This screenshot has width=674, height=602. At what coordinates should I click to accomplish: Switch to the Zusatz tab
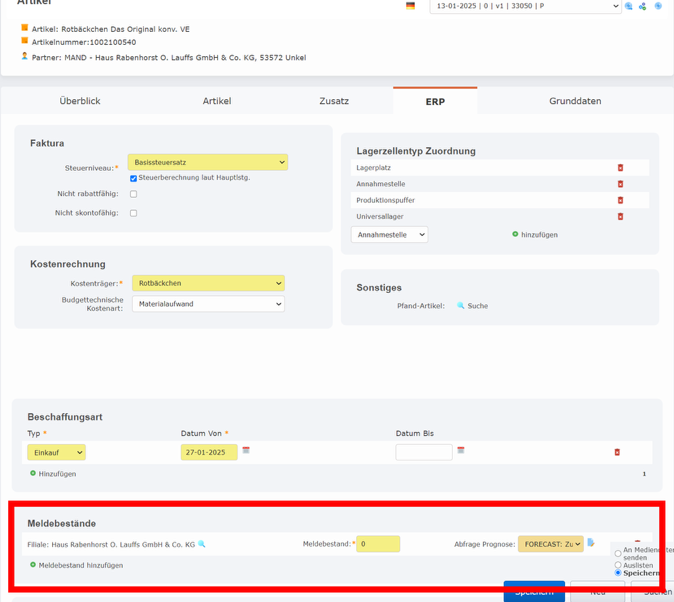click(334, 101)
